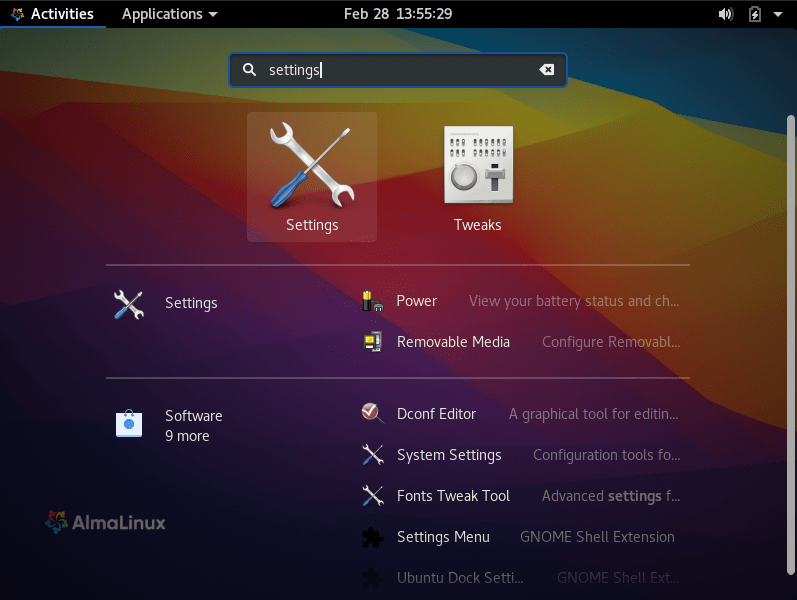Image resolution: width=797 pixels, height=600 pixels.
Task: Click the Software shopping bag icon
Action: [x=129, y=425]
